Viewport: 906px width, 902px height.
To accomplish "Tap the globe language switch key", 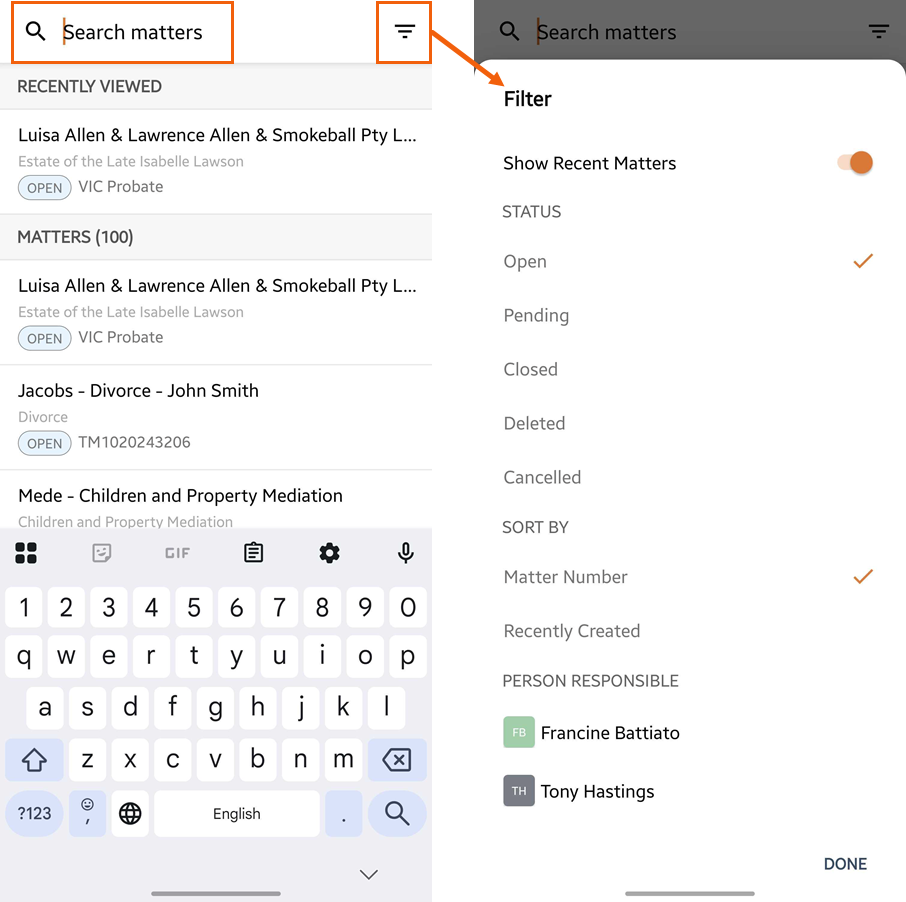I will [130, 814].
